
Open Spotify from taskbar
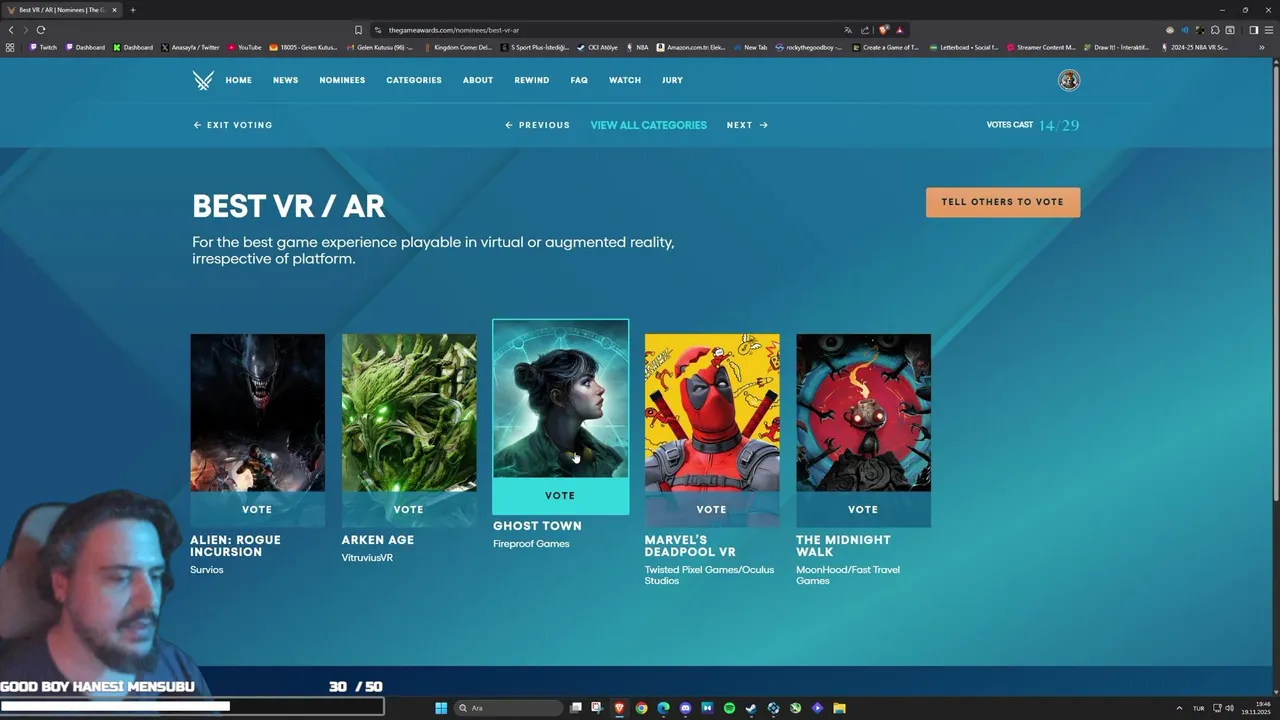(729, 708)
